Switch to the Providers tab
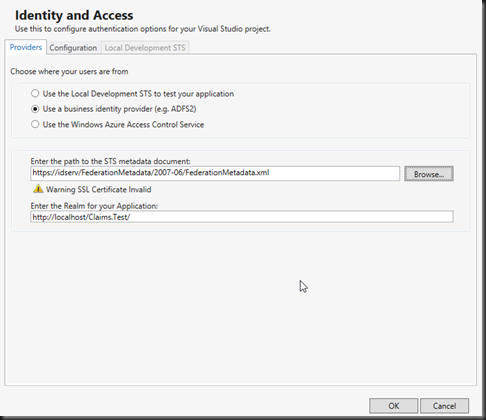This screenshot has height=420, width=486. point(26,47)
